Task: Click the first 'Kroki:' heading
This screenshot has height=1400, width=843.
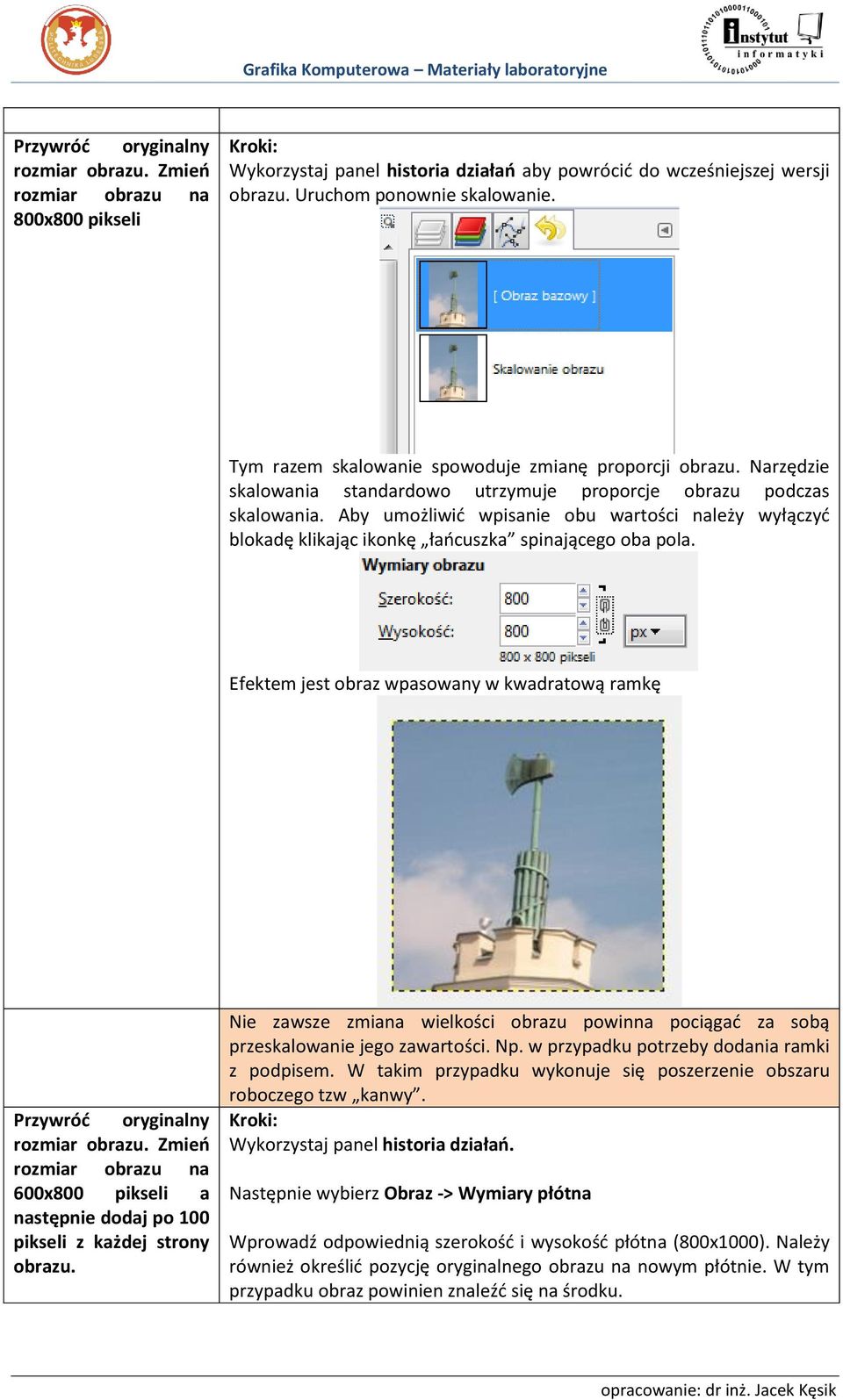Action: tap(253, 147)
